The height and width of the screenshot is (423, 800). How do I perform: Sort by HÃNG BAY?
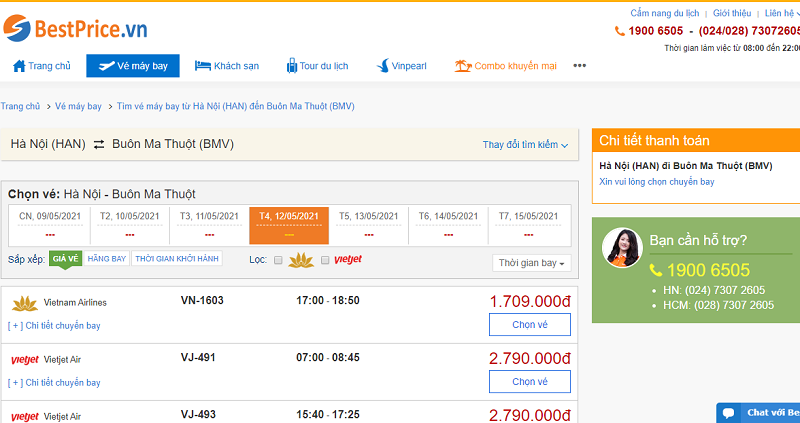[x=107, y=259]
